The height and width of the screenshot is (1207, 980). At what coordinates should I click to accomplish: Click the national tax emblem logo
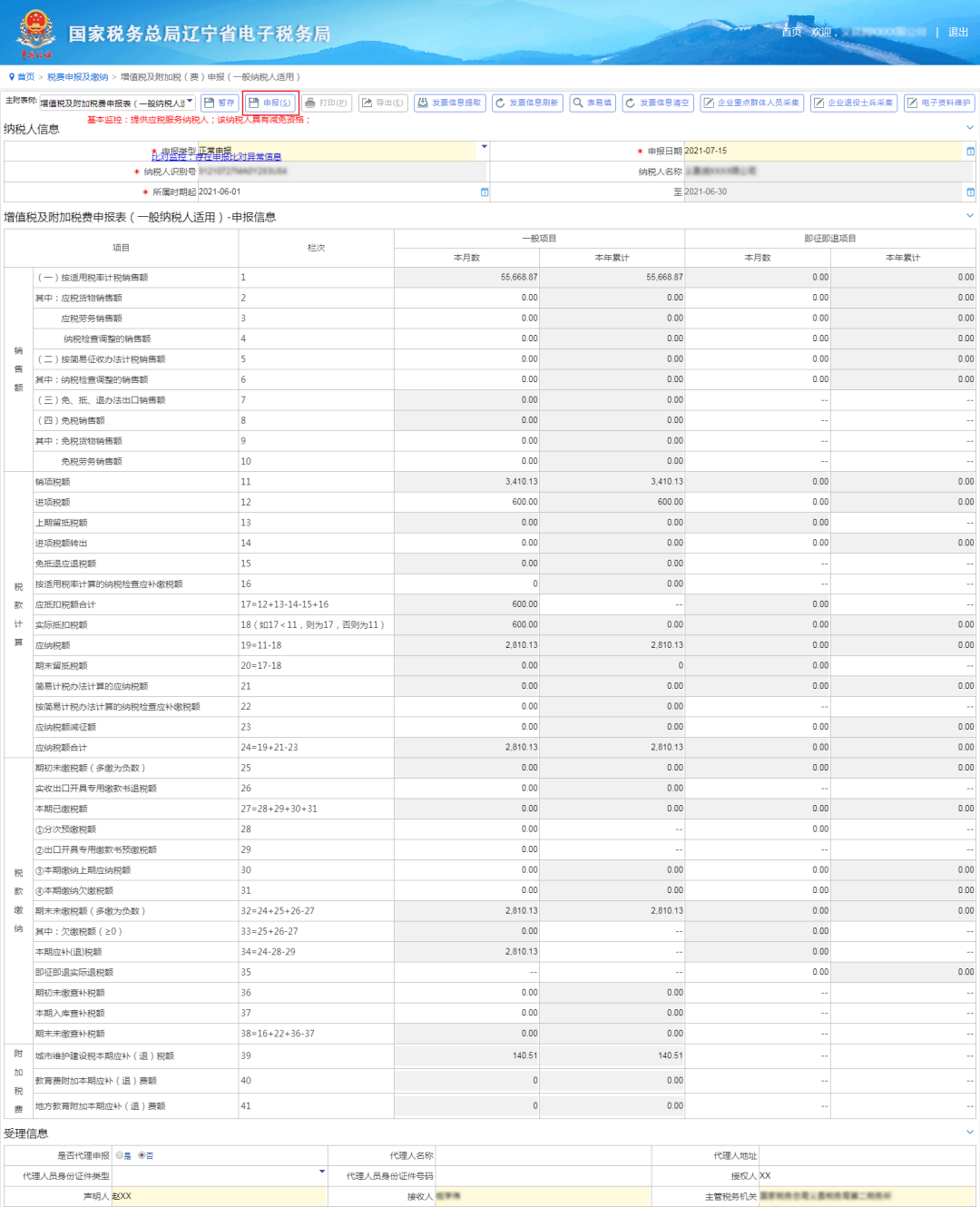click(x=36, y=33)
